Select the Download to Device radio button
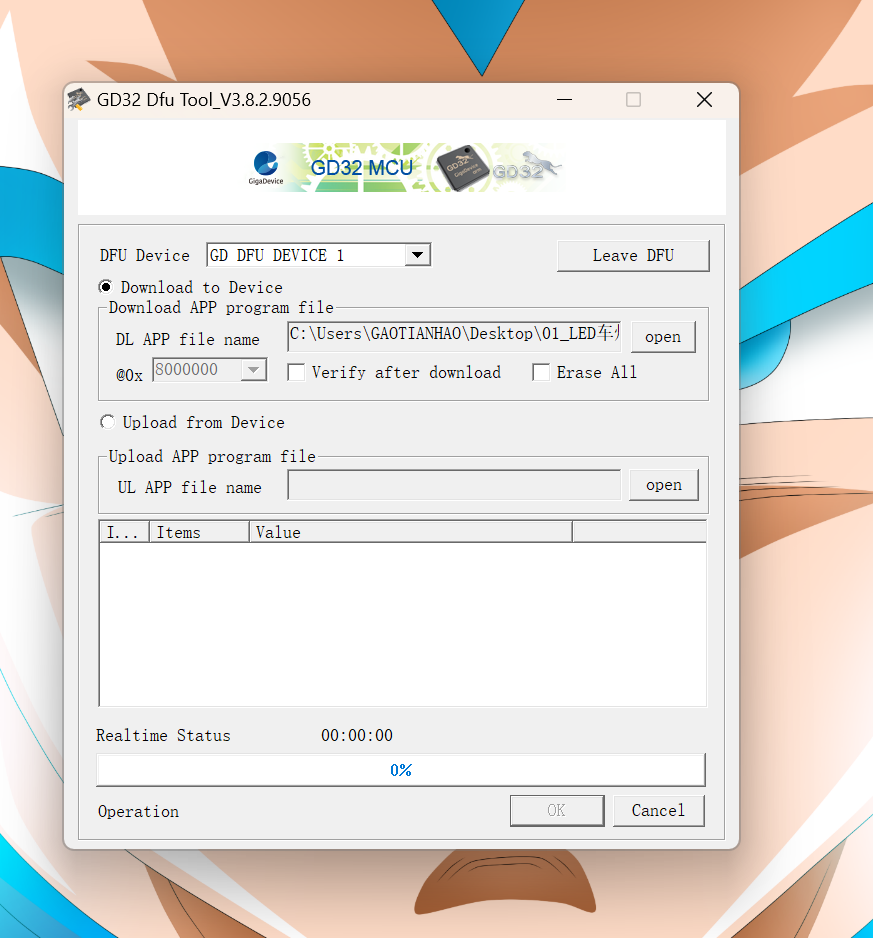 [x=106, y=287]
